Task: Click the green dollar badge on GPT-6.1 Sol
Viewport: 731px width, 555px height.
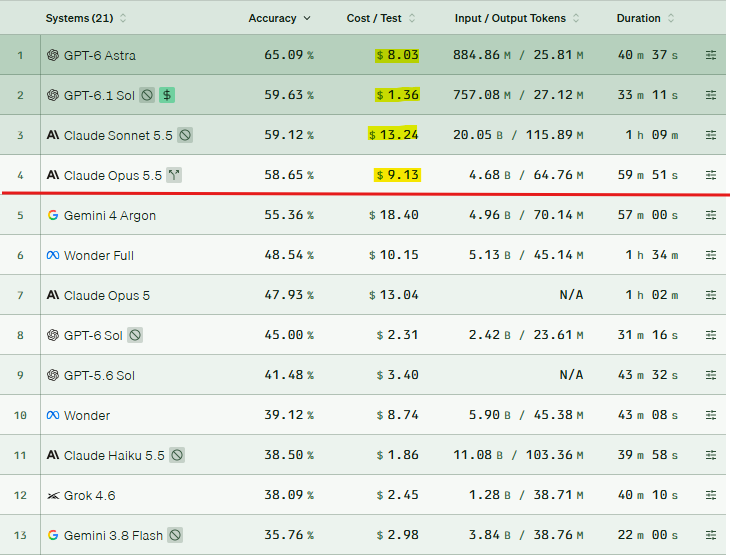Action: 167,95
